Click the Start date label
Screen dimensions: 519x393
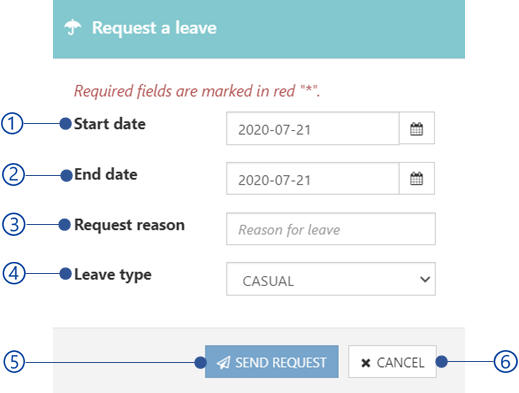110,124
